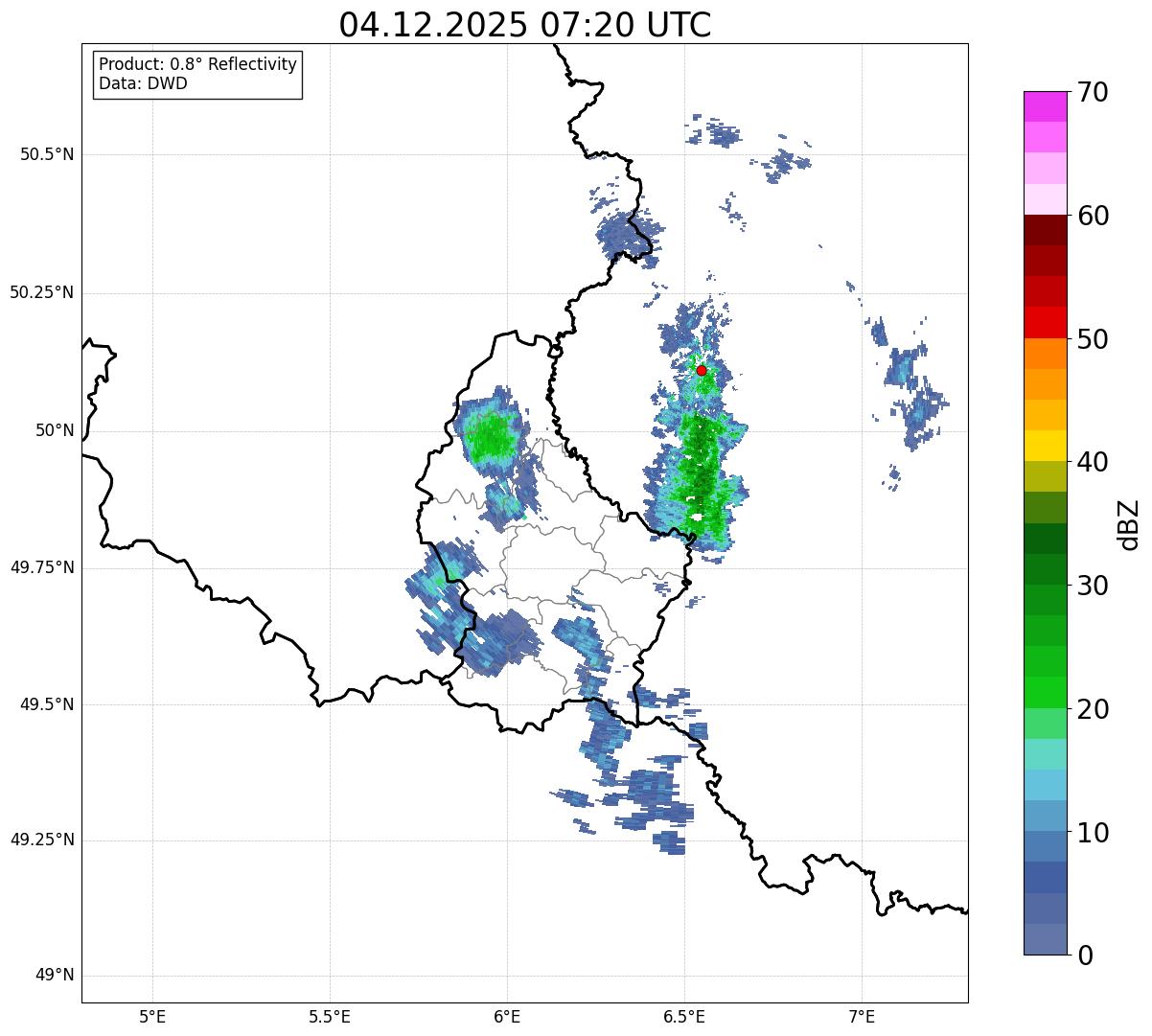Click the colorbar '60' tick label

pos(1093,216)
